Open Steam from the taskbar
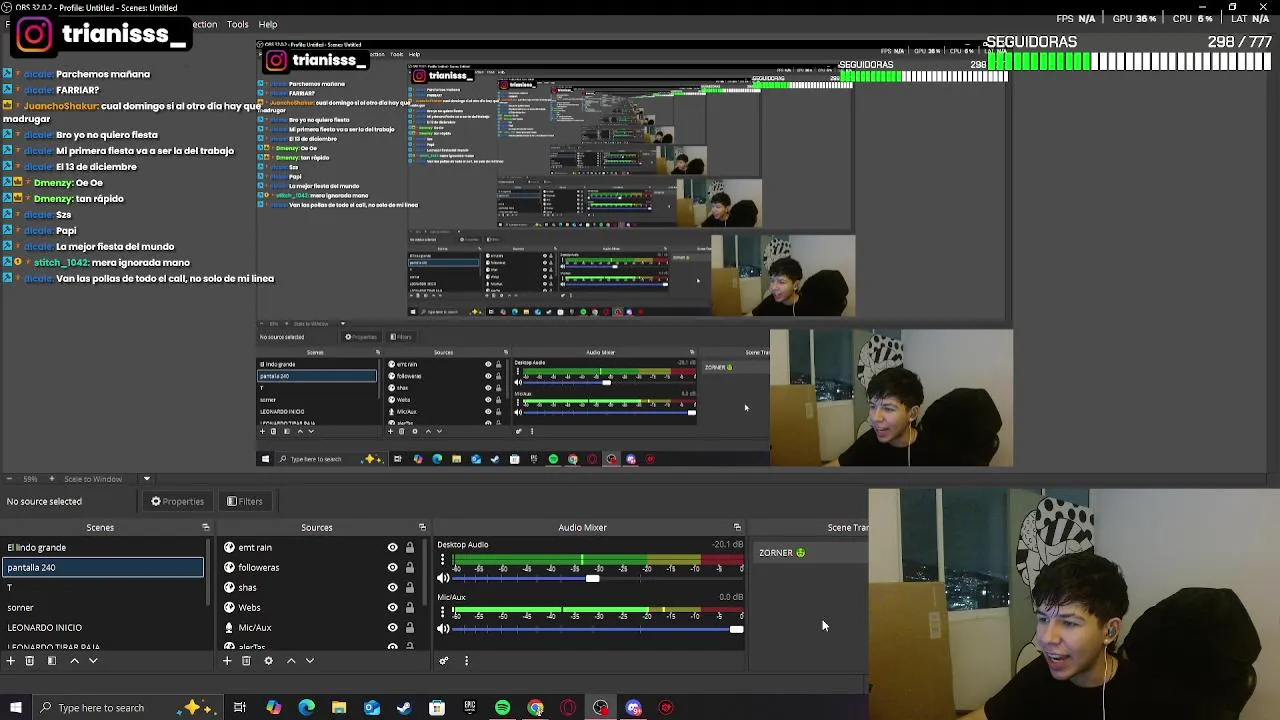This screenshot has width=1280, height=720. pos(404,708)
